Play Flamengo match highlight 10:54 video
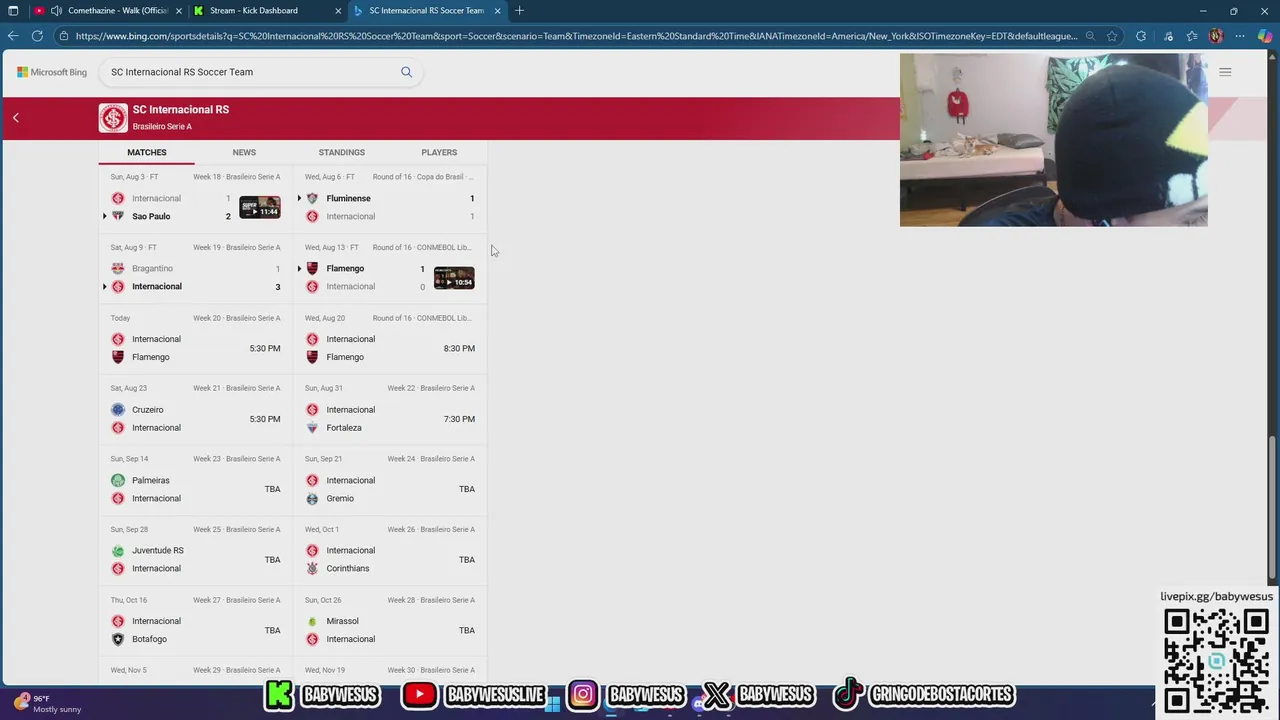Image resolution: width=1280 pixels, height=720 pixels. click(454, 278)
